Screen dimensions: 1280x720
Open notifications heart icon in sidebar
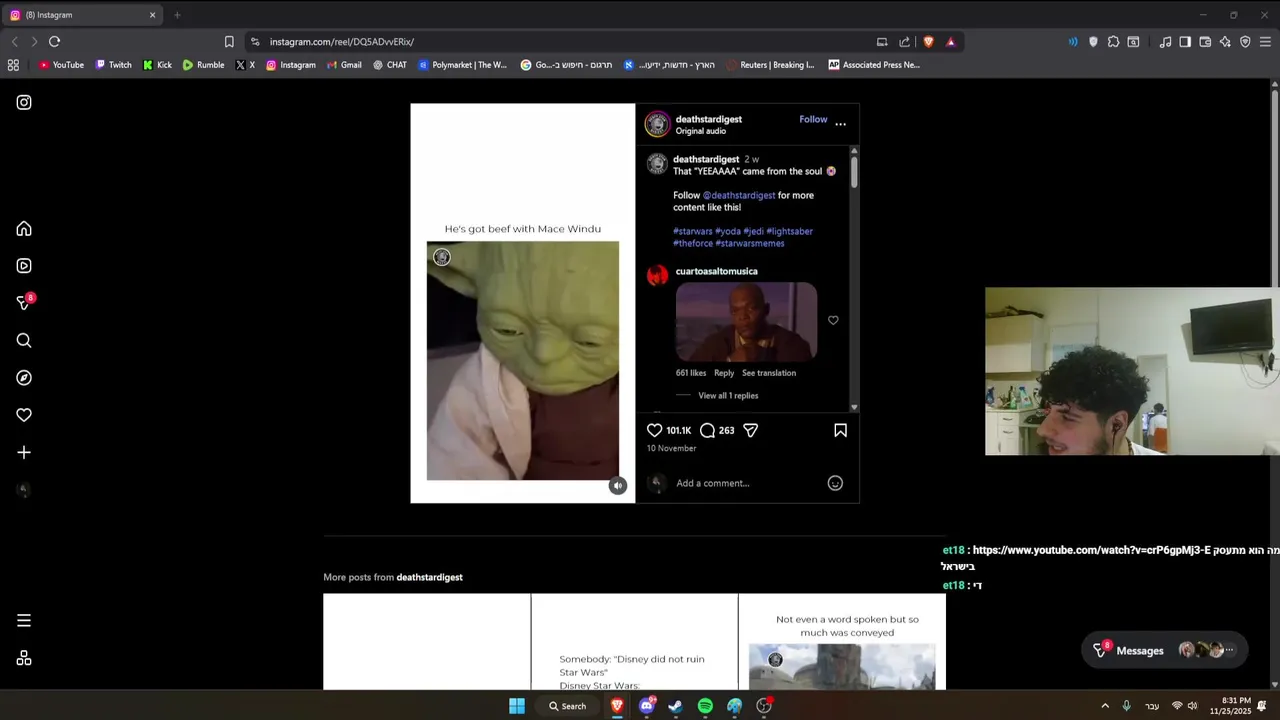(24, 415)
